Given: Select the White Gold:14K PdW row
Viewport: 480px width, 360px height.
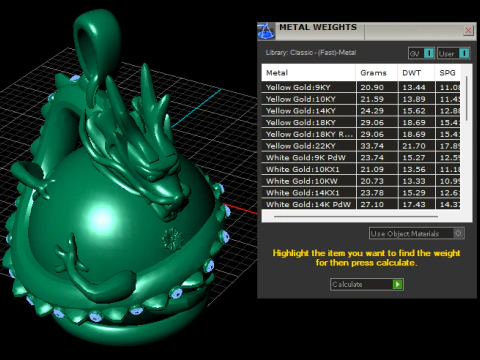Looking at the screenshot, I should [x=361, y=204].
